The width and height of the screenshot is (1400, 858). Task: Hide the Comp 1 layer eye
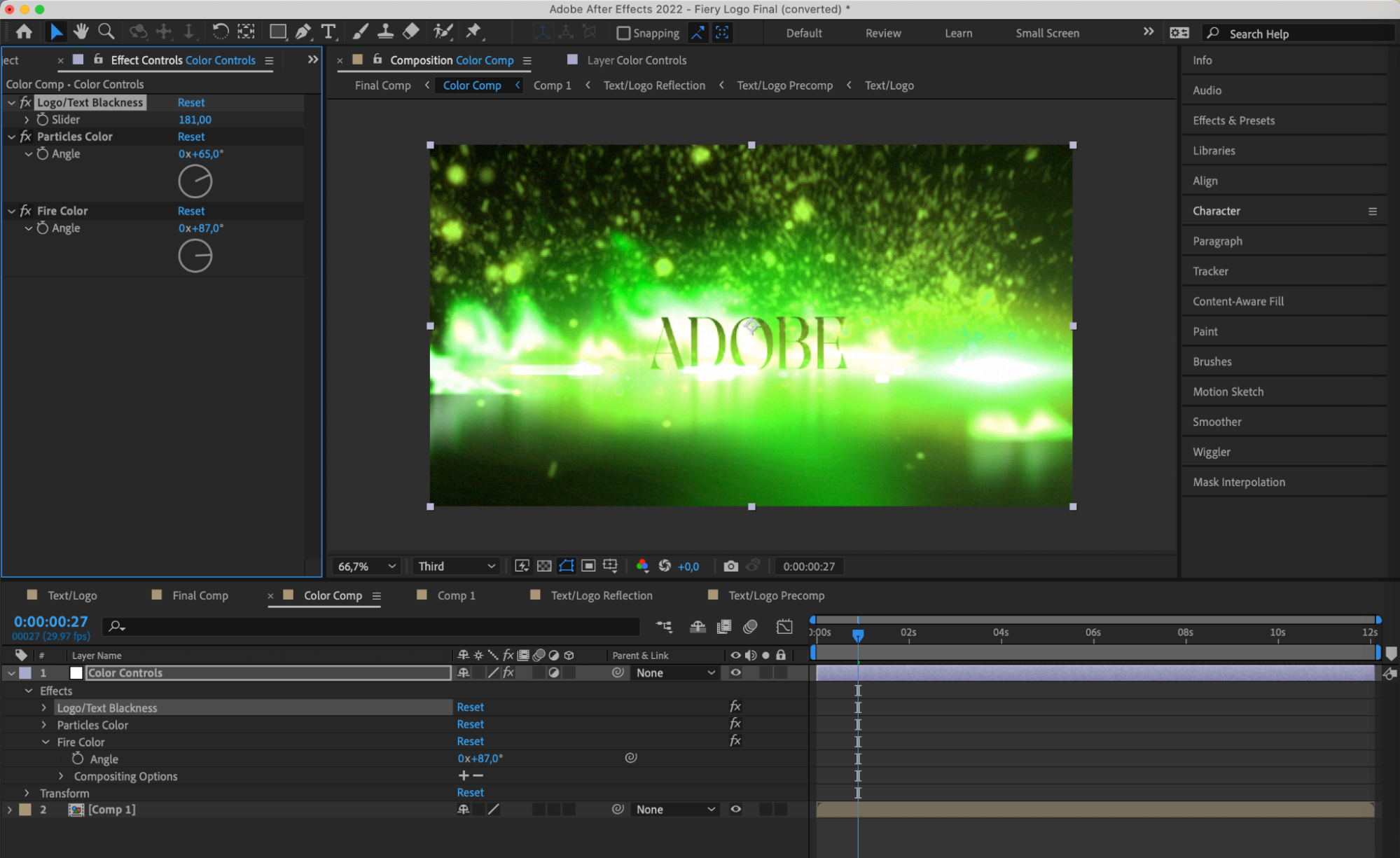coord(735,810)
